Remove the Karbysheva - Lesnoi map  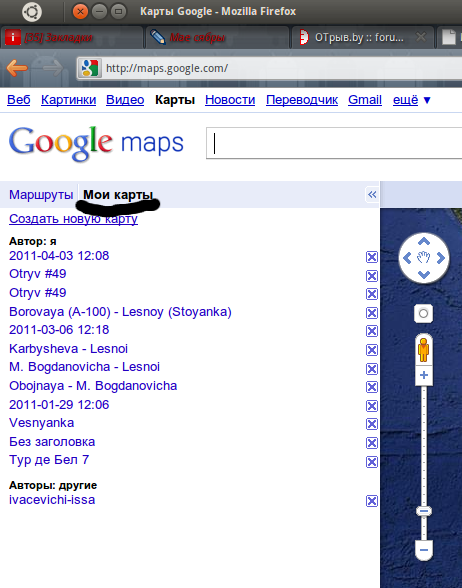click(372, 350)
